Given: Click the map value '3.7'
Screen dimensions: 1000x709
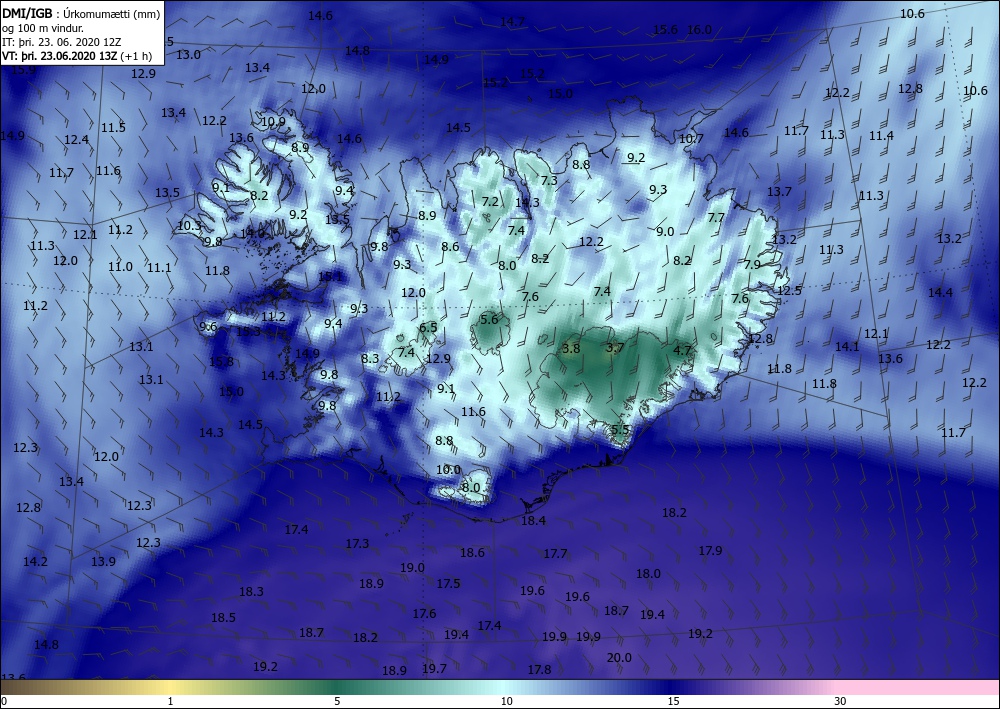Looking at the screenshot, I should coord(614,347).
